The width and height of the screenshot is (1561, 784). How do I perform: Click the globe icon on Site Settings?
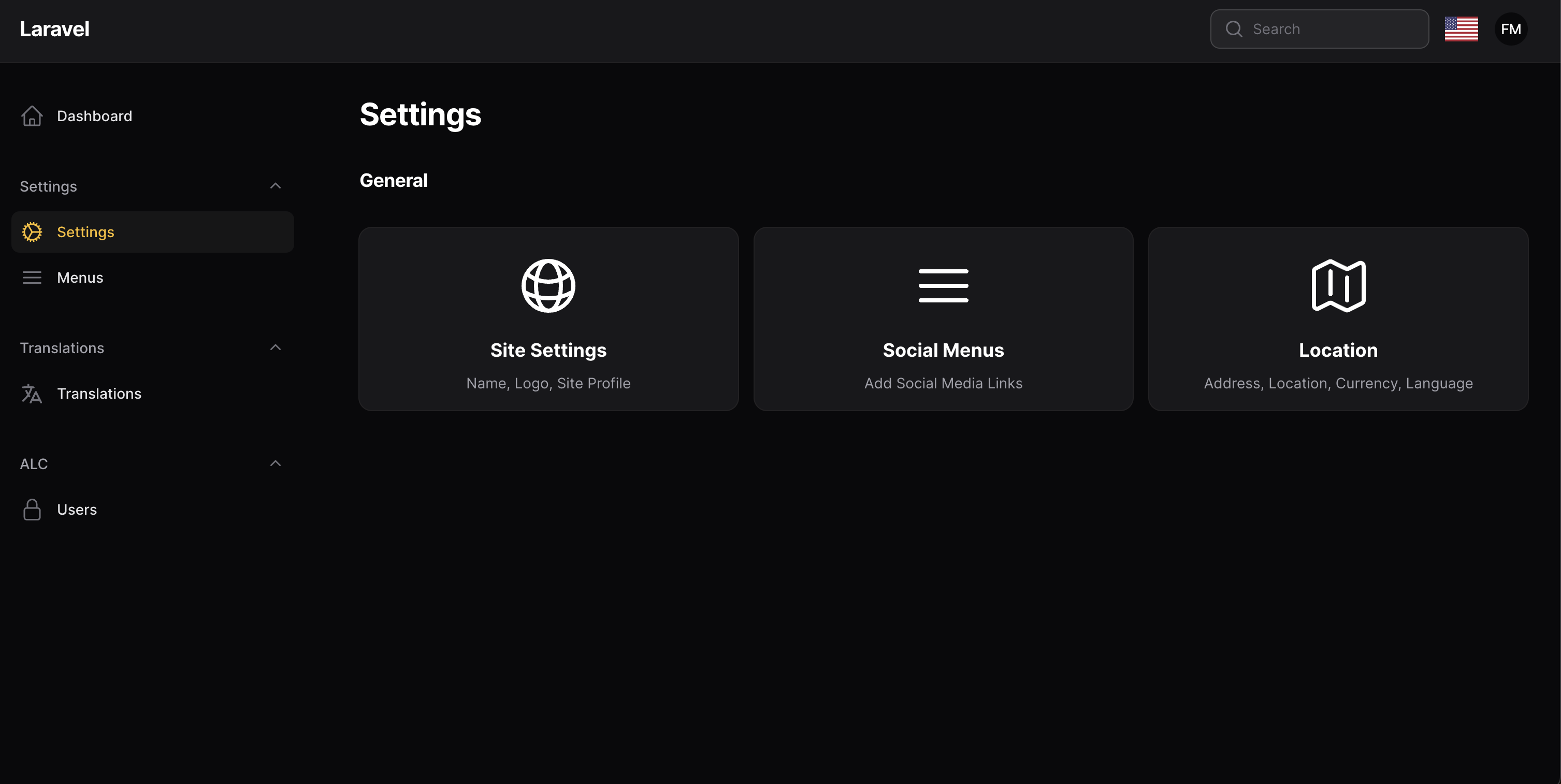pos(548,286)
